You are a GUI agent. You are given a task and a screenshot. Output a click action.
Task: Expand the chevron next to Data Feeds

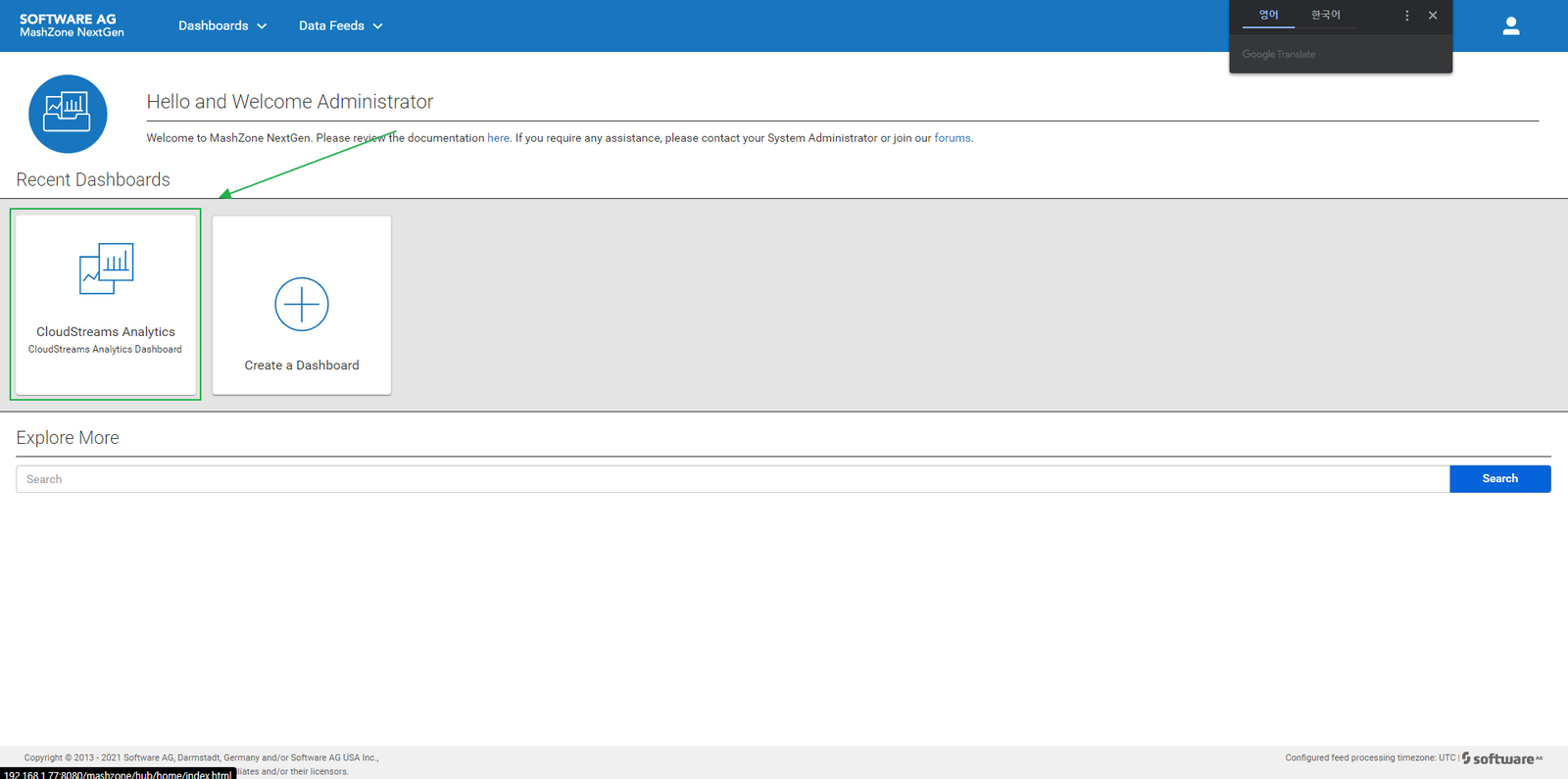(x=378, y=26)
